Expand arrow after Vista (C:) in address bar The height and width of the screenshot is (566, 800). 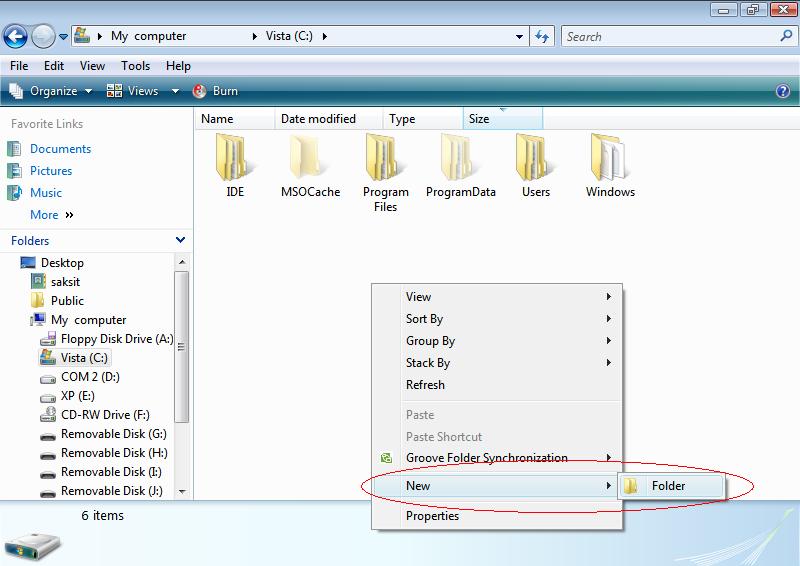coord(324,36)
